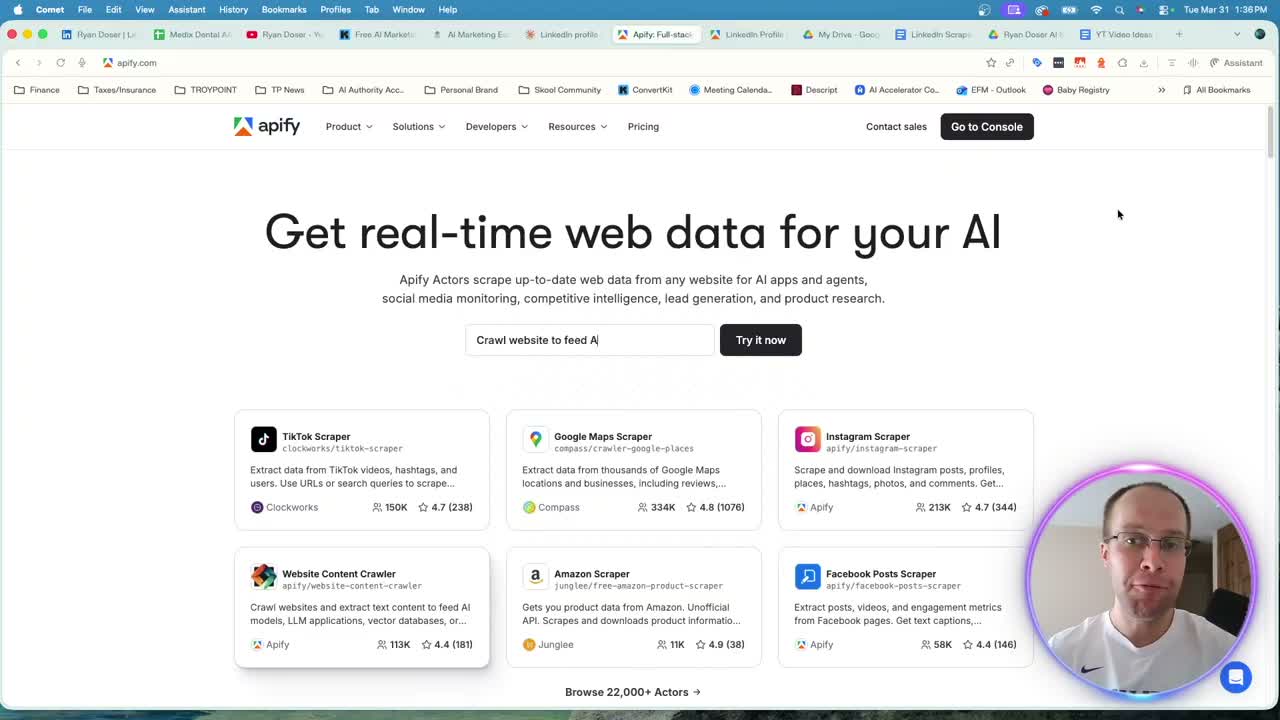The height and width of the screenshot is (720, 1280).
Task: Open the Website Content Crawler icon
Action: click(x=263, y=577)
